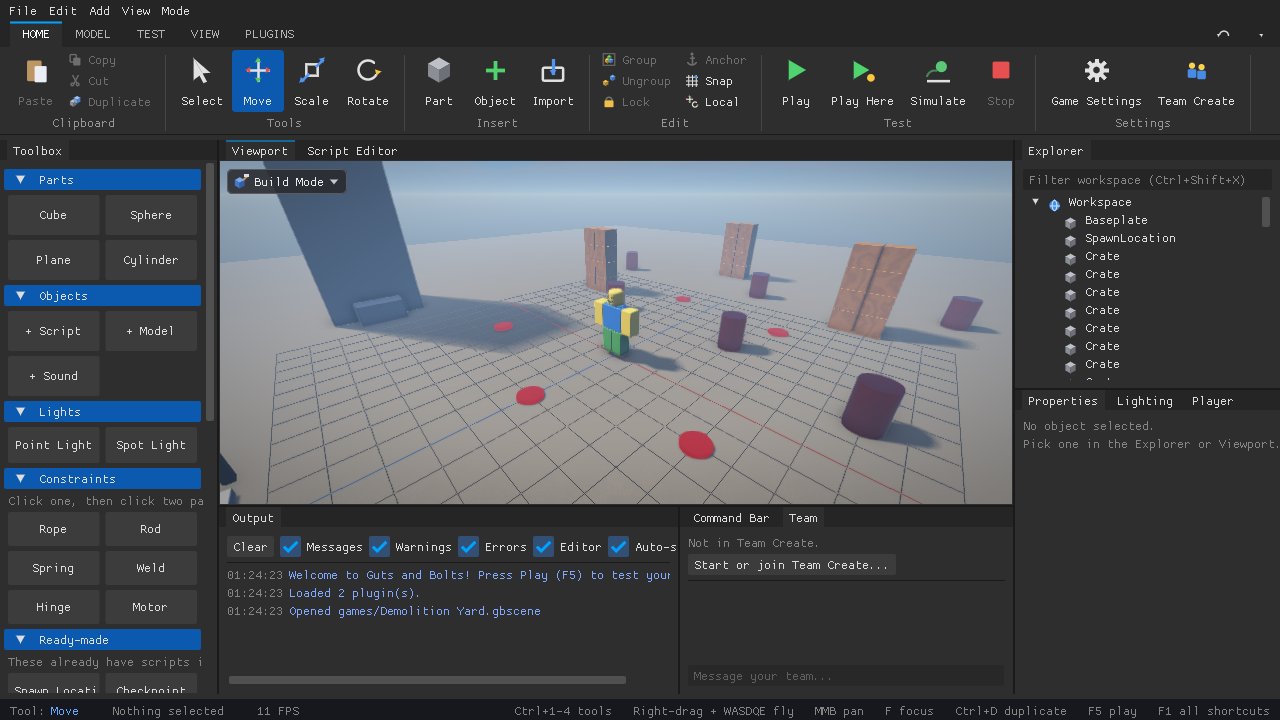The width and height of the screenshot is (1280, 720).
Task: Open the Build Mode dropdown
Action: (286, 182)
